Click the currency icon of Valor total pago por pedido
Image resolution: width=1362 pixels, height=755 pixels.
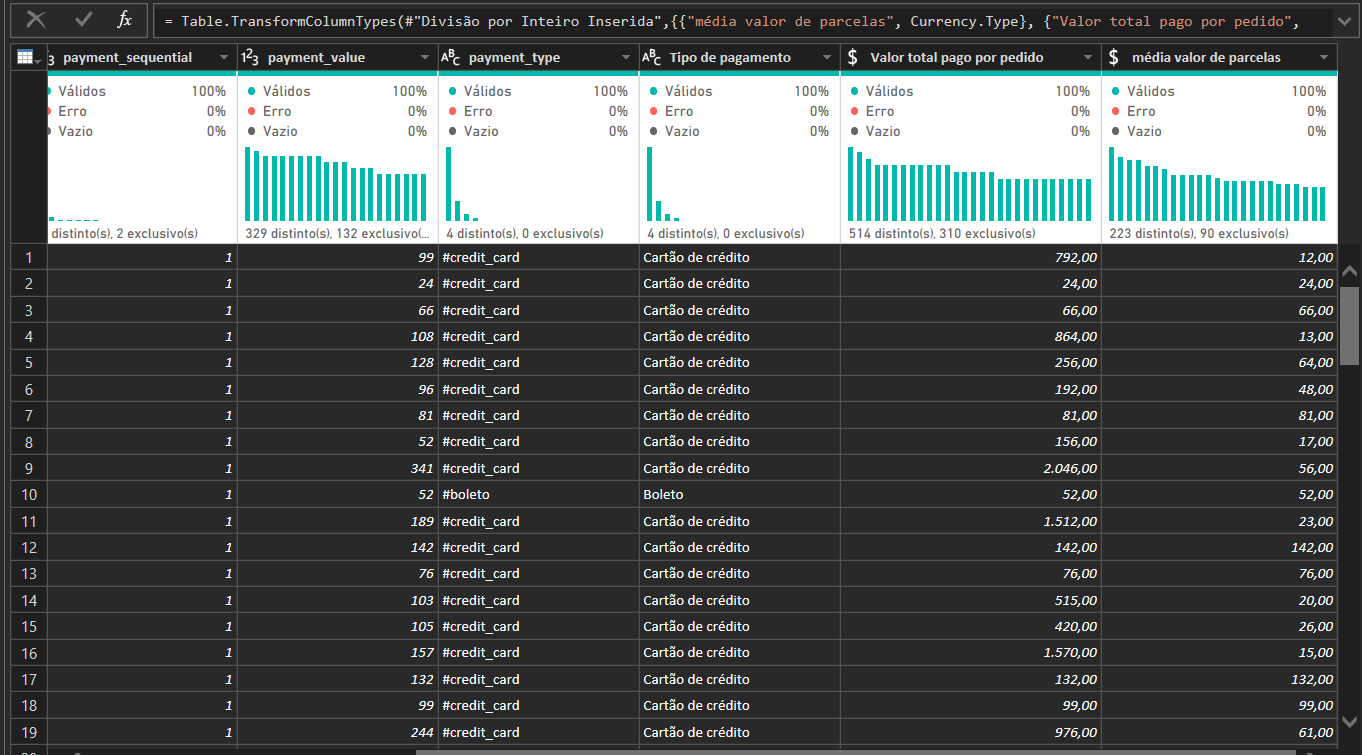pyautogui.click(x=852, y=58)
